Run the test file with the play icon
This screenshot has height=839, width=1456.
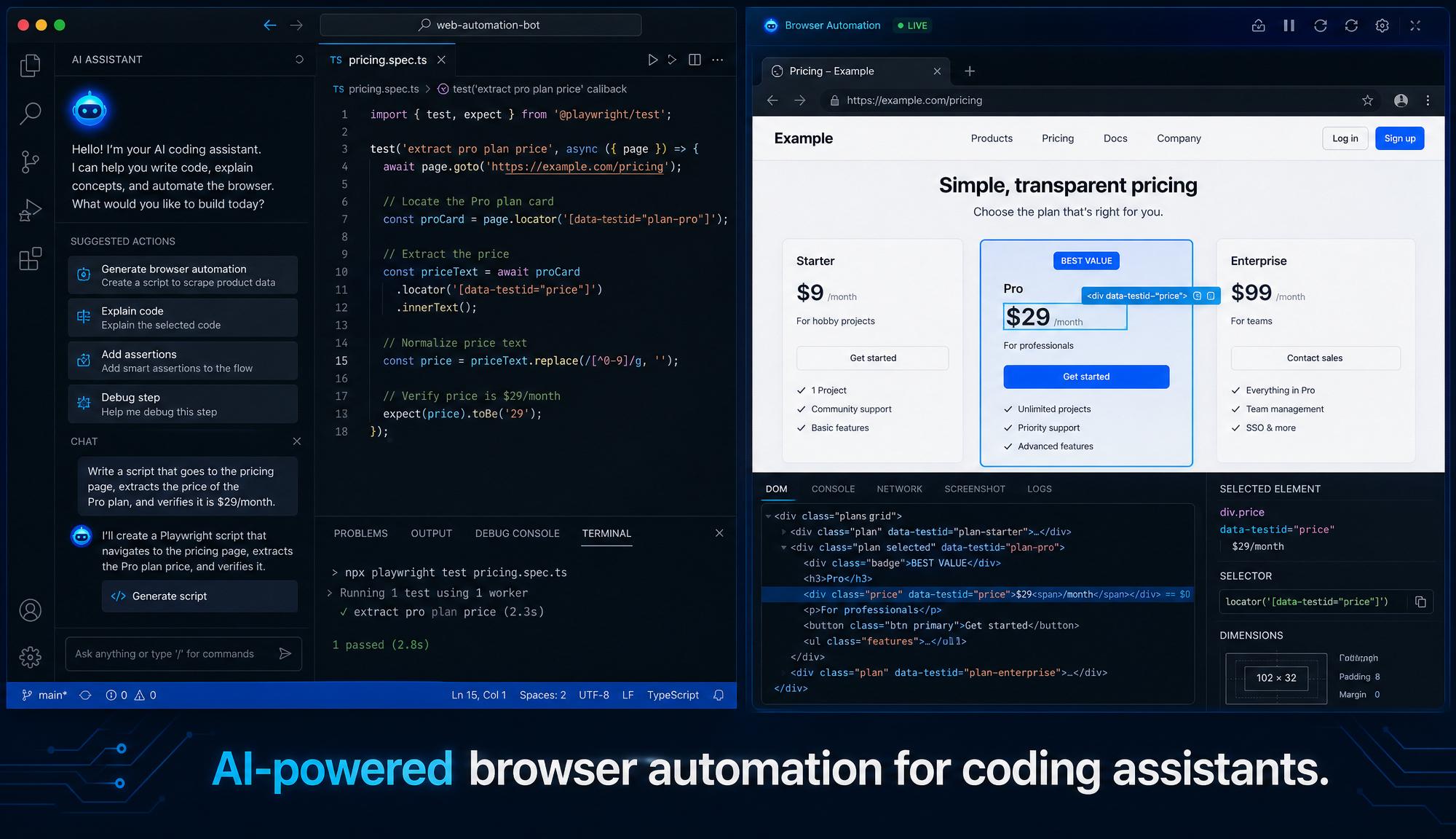click(x=653, y=60)
